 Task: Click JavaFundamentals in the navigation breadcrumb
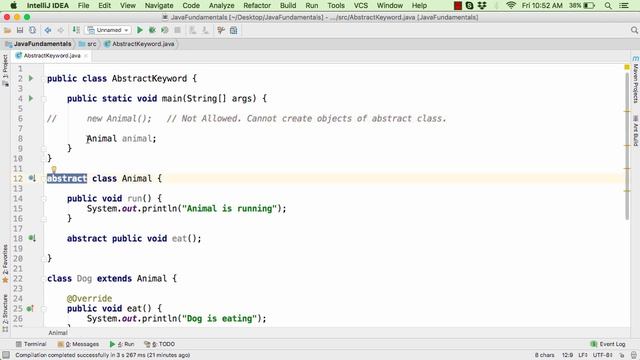(38, 44)
